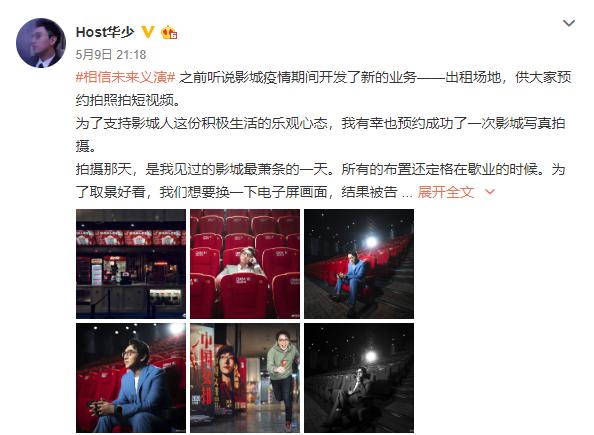View the close-up blue suit portrait
Viewport: 594px width, 435px height.
[131, 378]
